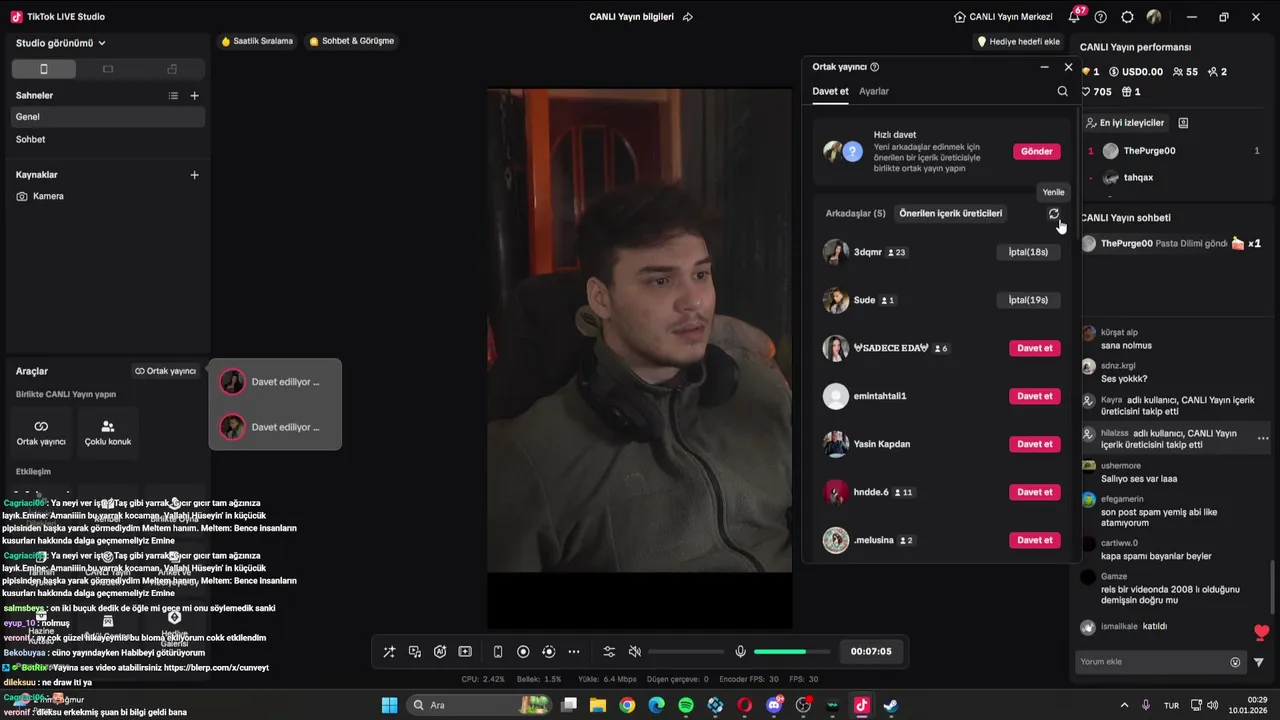Select landscape layout button
Image resolution: width=1280 pixels, height=720 pixels.
click(x=108, y=69)
